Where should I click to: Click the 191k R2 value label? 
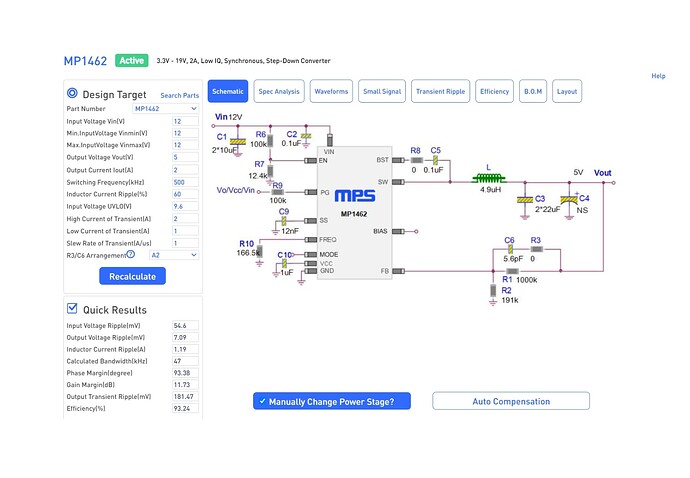tap(510, 300)
